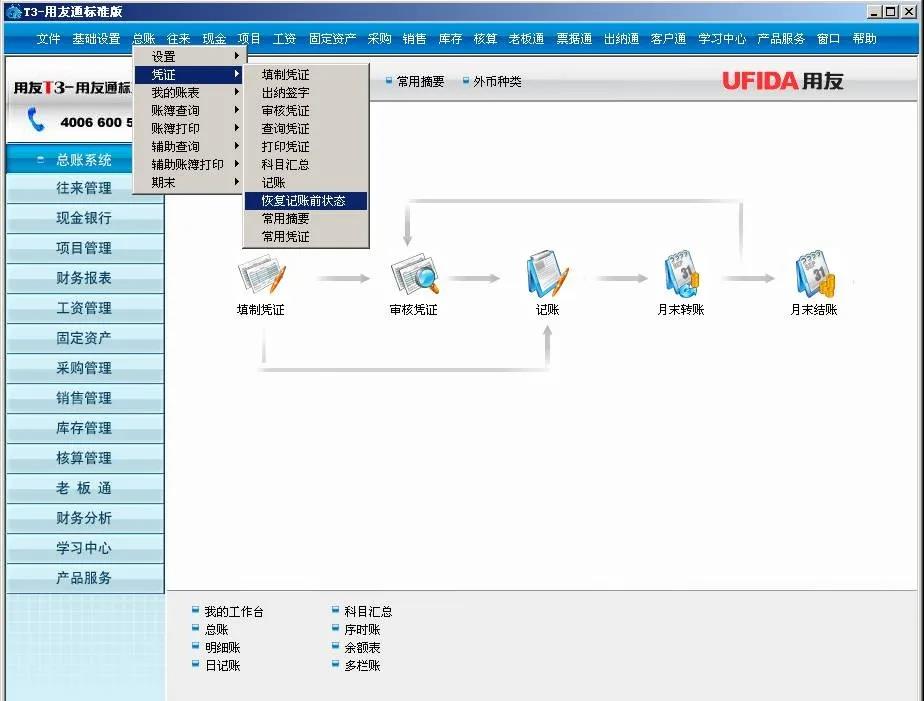Choose 常用凭证 from the submenu

point(306,236)
